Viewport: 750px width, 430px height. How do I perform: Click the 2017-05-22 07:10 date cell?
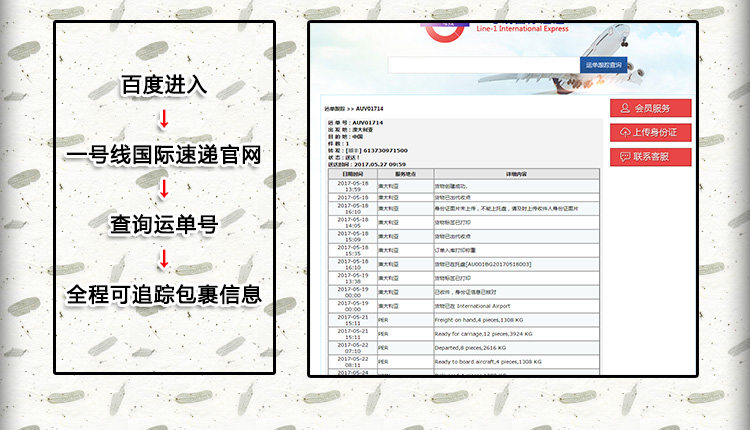[353, 348]
